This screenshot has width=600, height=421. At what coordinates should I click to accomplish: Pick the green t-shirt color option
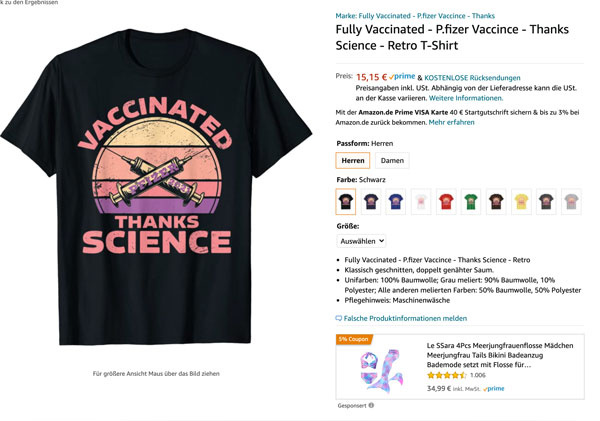[471, 202]
